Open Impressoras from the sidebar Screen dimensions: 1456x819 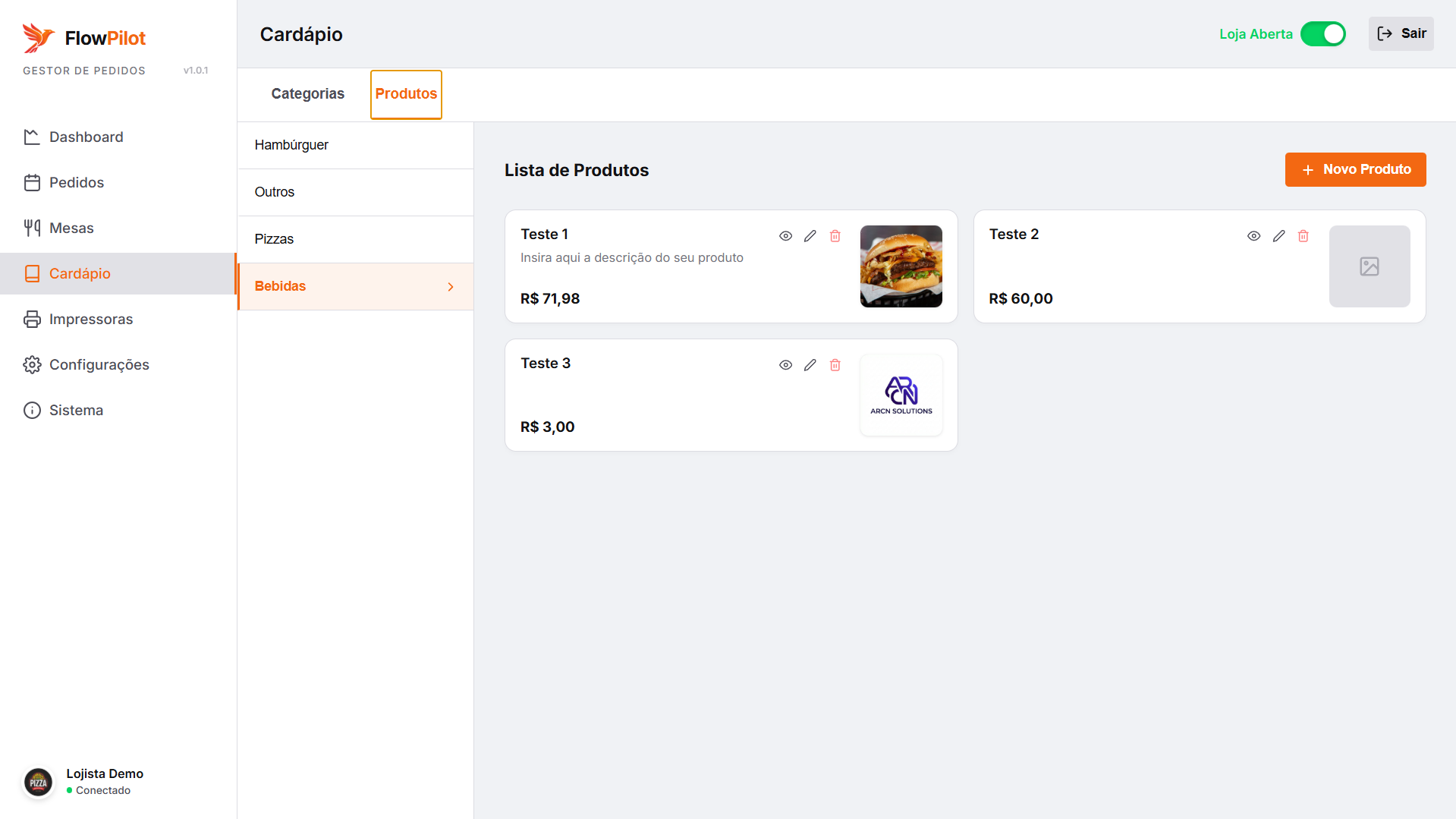90,319
